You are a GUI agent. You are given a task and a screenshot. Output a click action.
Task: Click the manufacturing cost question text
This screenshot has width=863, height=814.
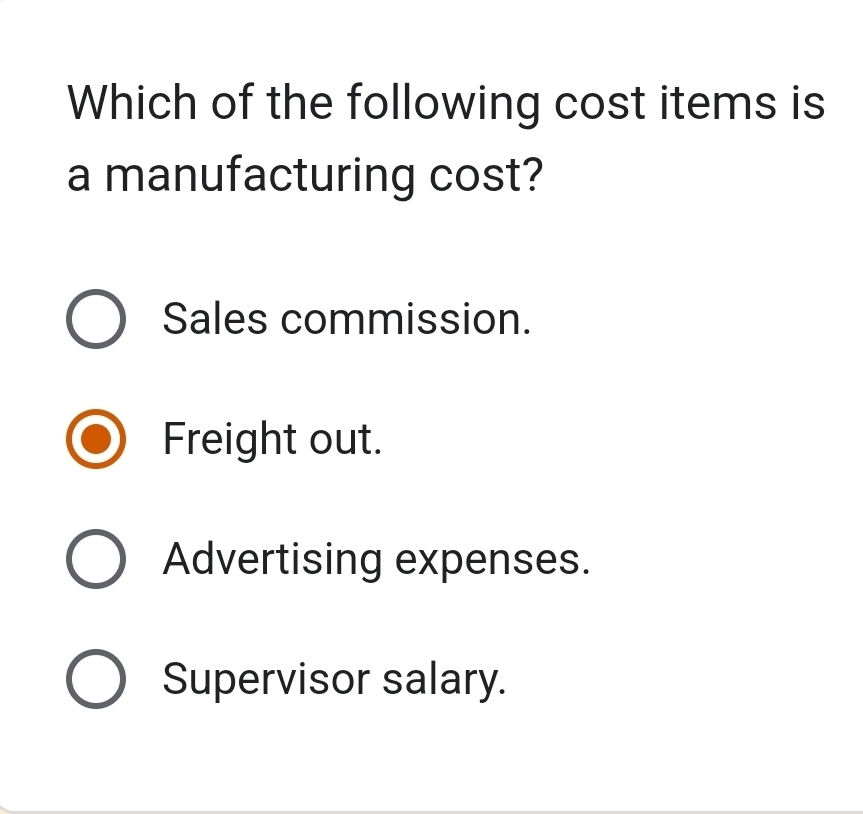(x=446, y=140)
